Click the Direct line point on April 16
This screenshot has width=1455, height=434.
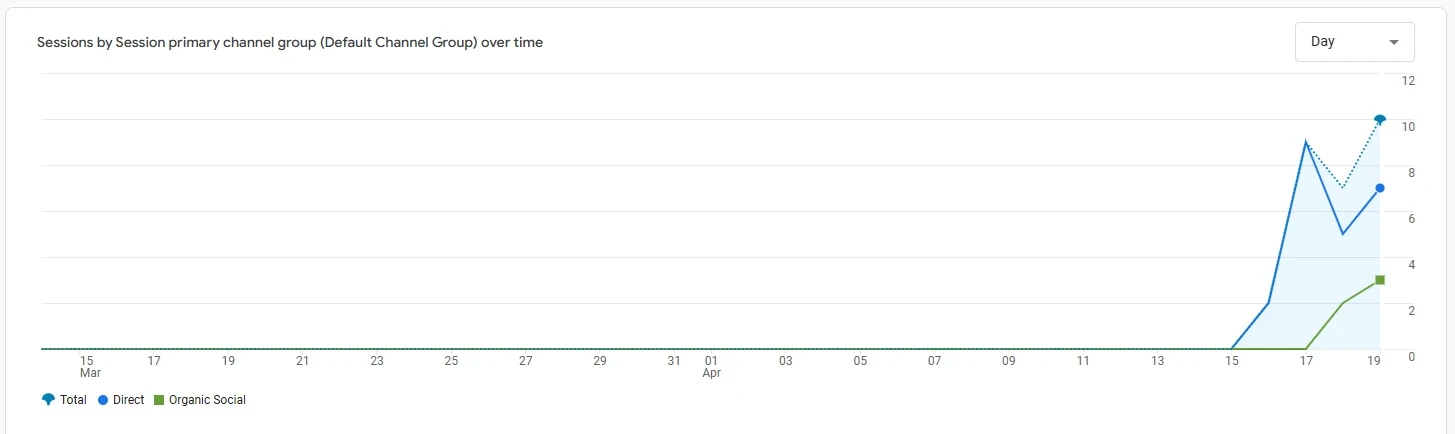tap(1269, 303)
